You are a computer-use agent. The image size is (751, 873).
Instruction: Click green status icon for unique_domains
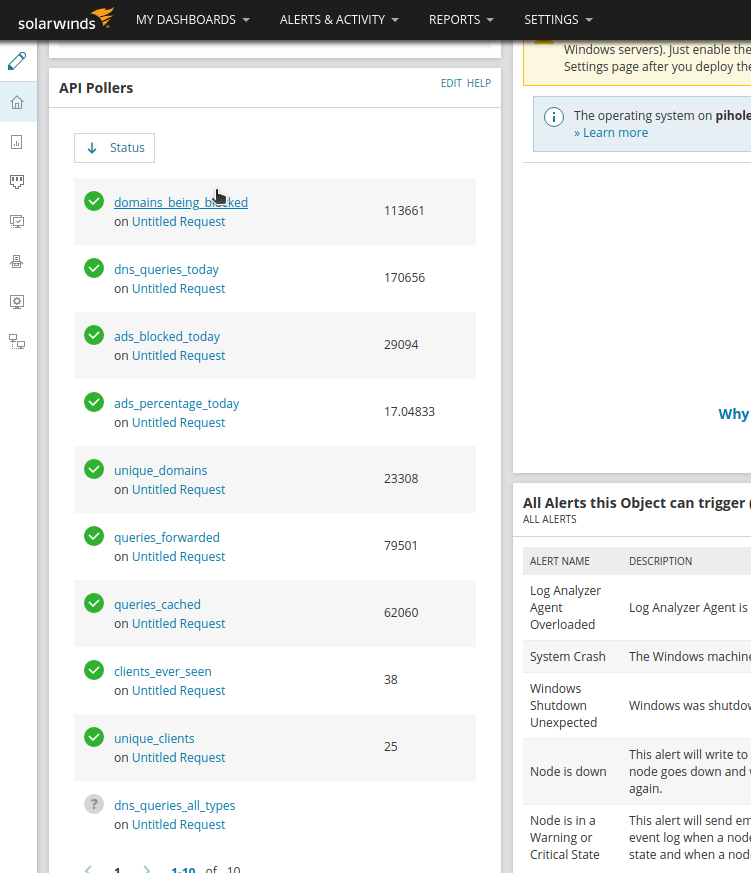(x=94, y=469)
